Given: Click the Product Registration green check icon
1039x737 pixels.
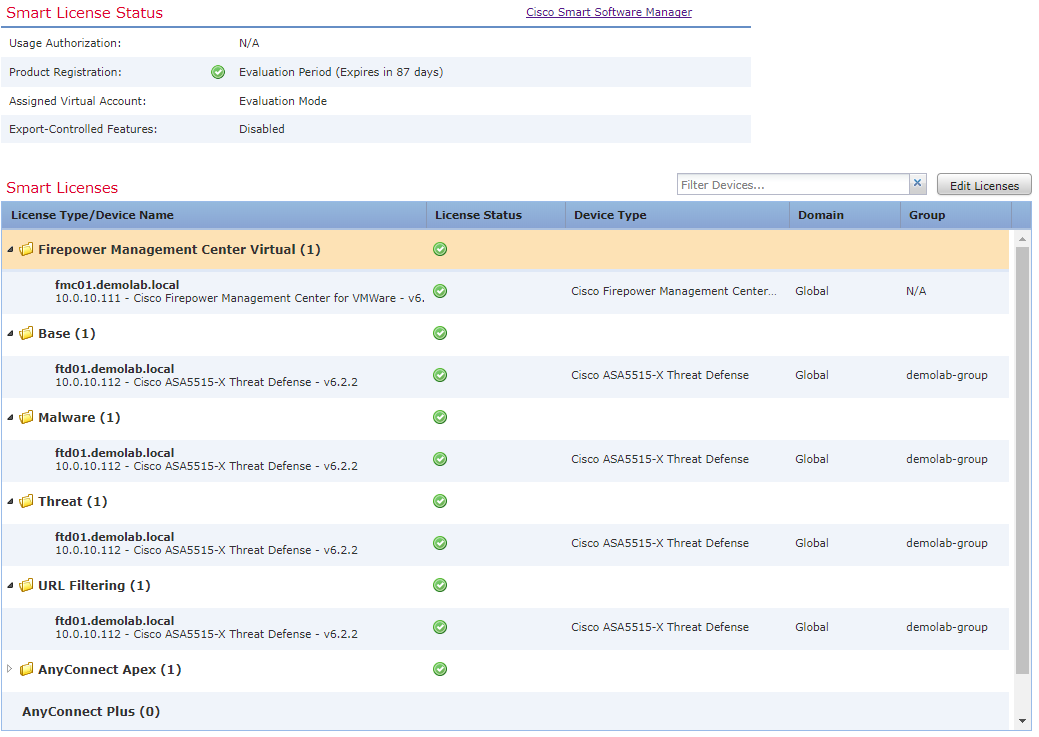Looking at the screenshot, I should [218, 72].
